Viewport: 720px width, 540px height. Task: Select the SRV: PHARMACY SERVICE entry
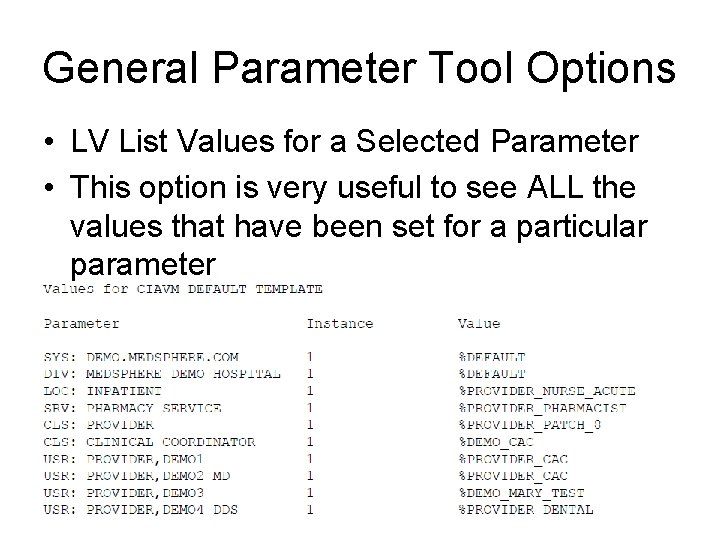click(x=132, y=408)
